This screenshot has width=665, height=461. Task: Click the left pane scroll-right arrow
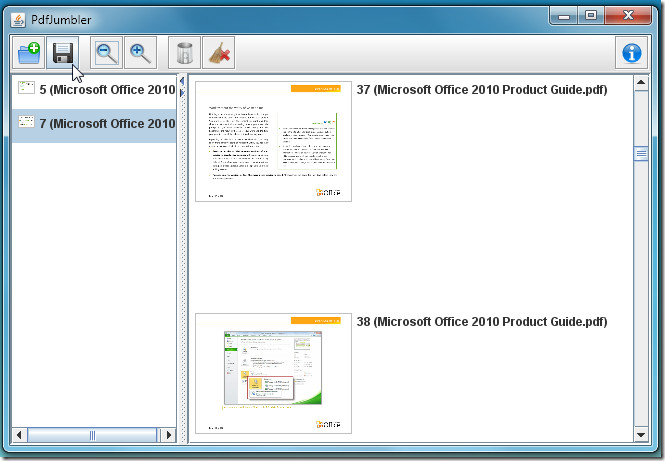click(x=169, y=435)
